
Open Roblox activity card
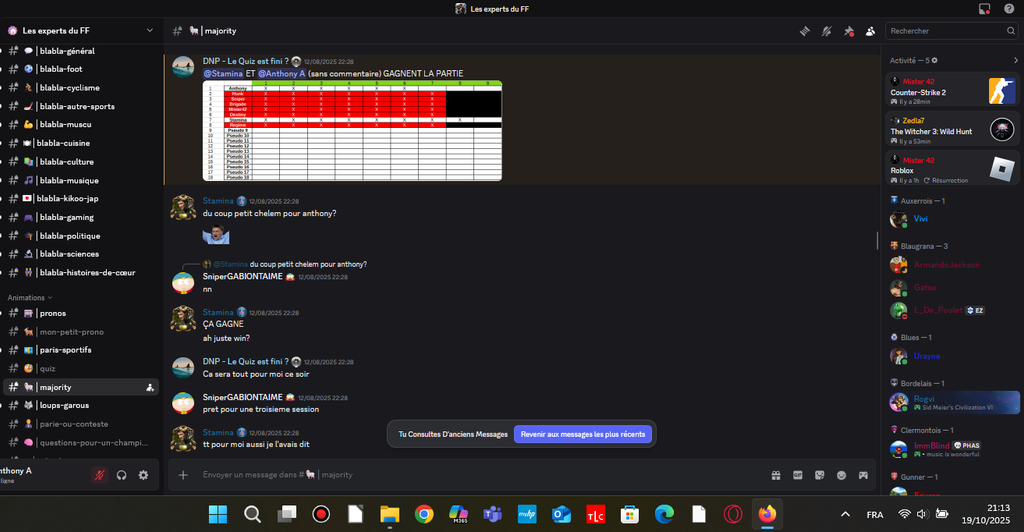952,168
